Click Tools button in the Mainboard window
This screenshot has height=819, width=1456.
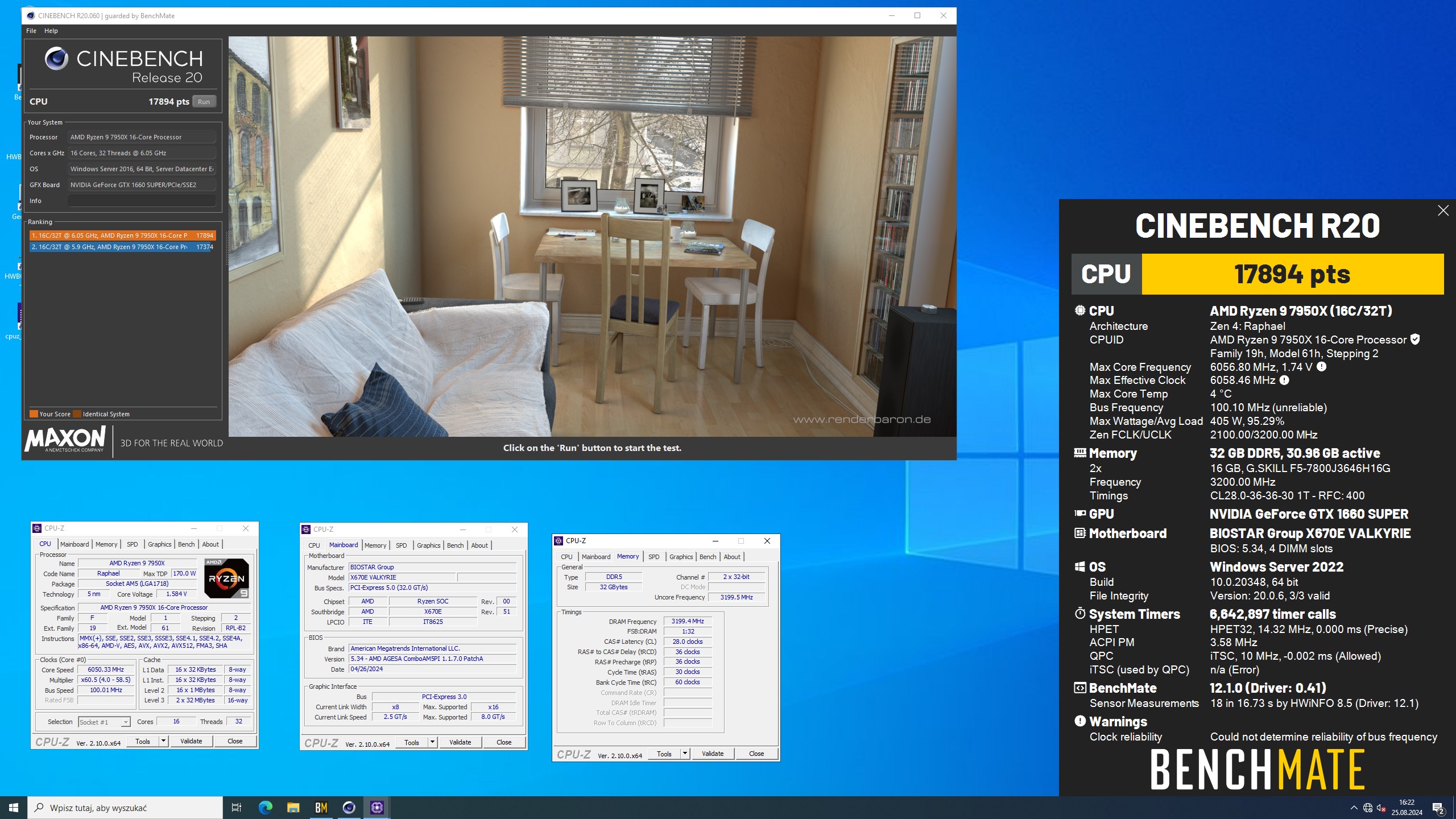point(412,742)
